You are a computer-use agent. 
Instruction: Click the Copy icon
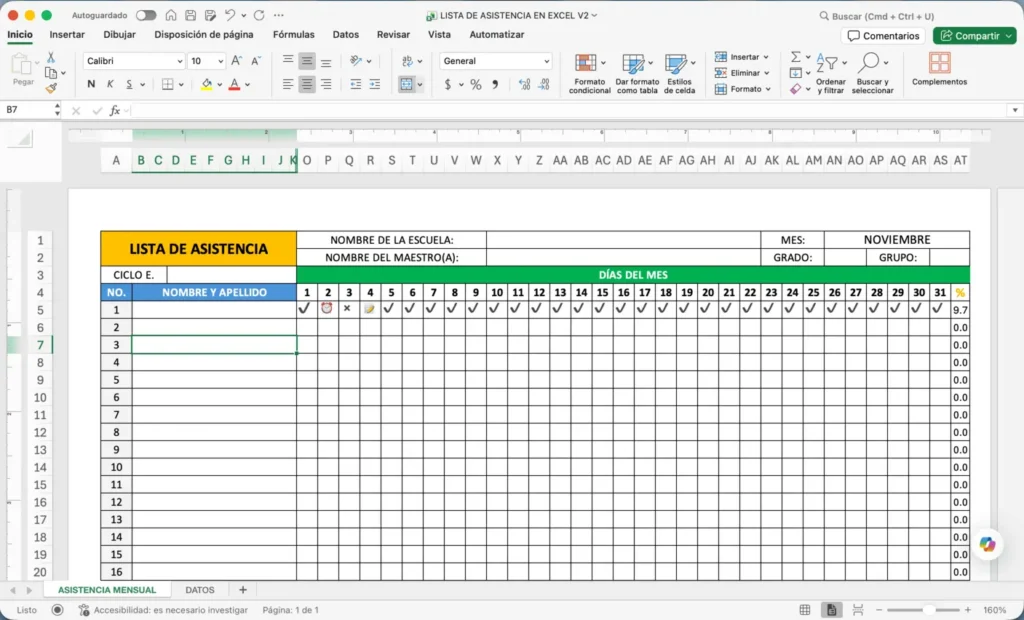tap(51, 73)
